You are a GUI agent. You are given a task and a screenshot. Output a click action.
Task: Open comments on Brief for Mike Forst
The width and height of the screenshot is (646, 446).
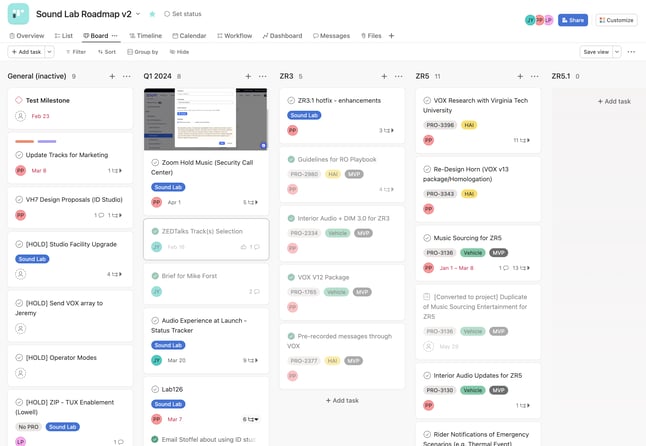(x=254, y=292)
